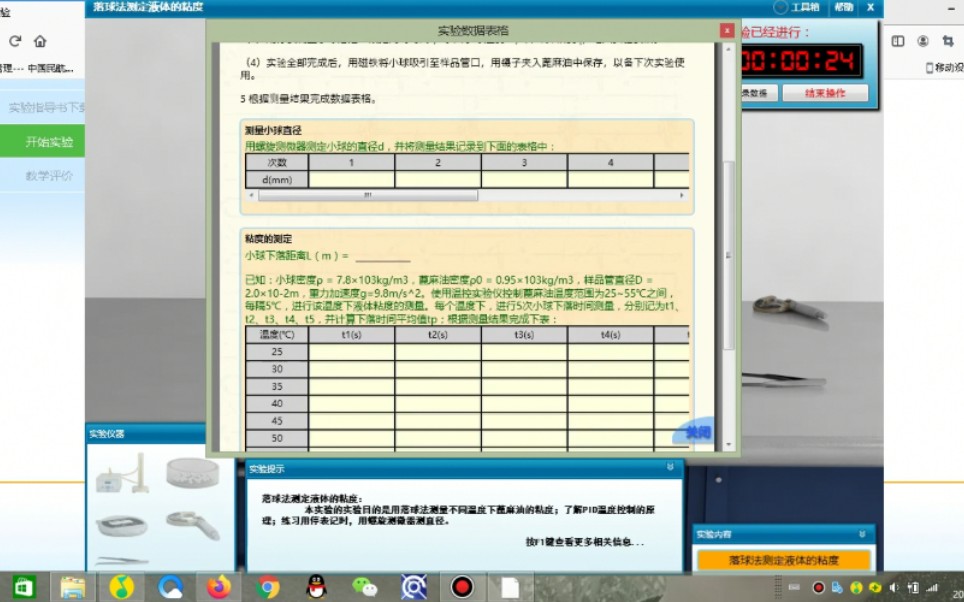
Task: Toggle the 中 input method indicator
Action: [794, 587]
